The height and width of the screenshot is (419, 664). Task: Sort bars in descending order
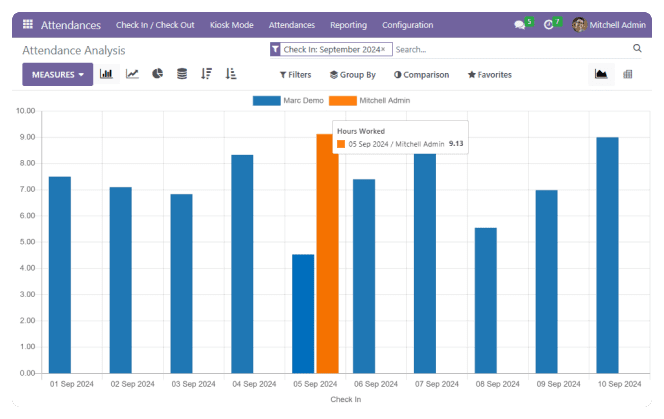(206, 74)
